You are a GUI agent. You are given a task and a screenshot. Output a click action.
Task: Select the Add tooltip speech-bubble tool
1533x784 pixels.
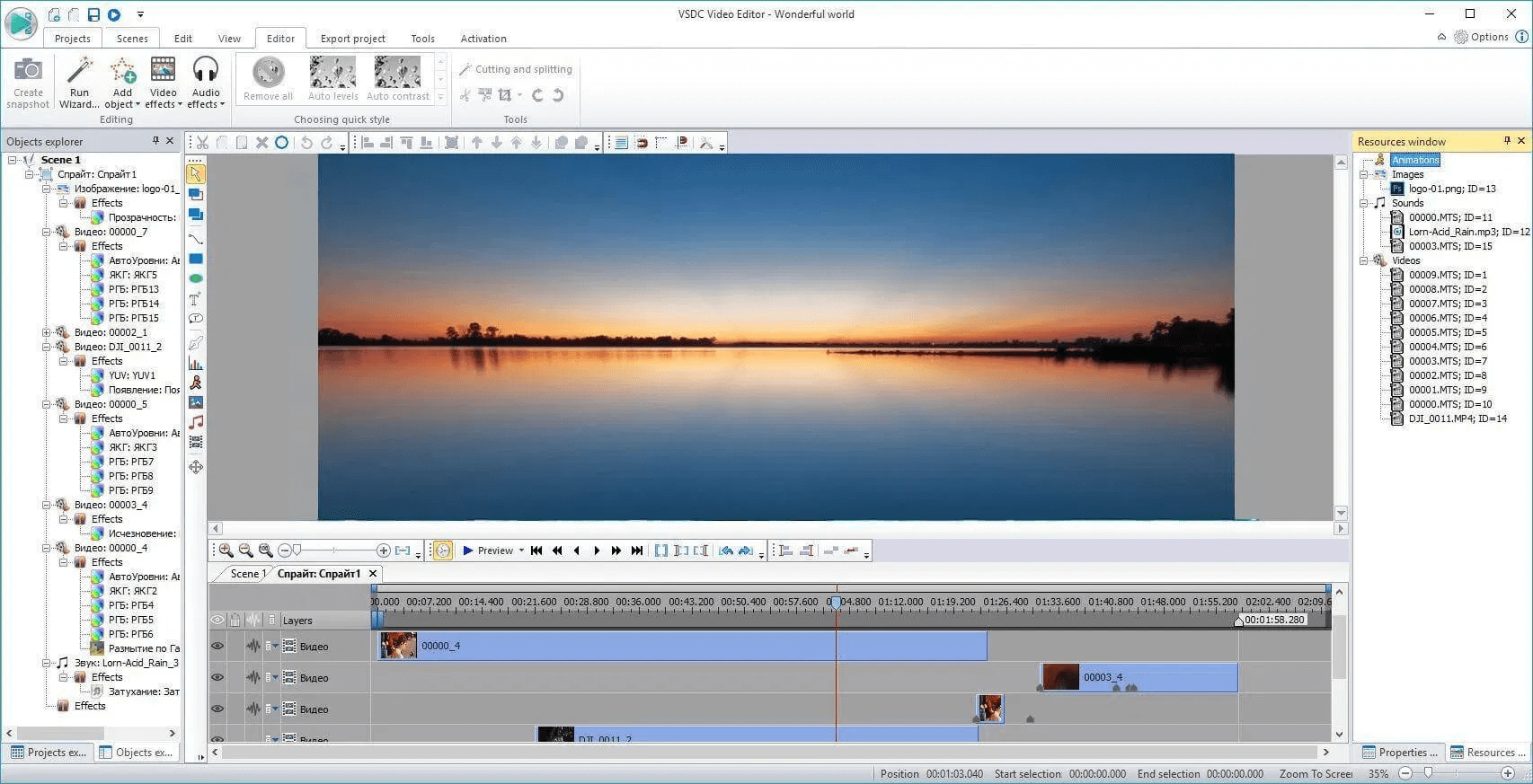(195, 319)
